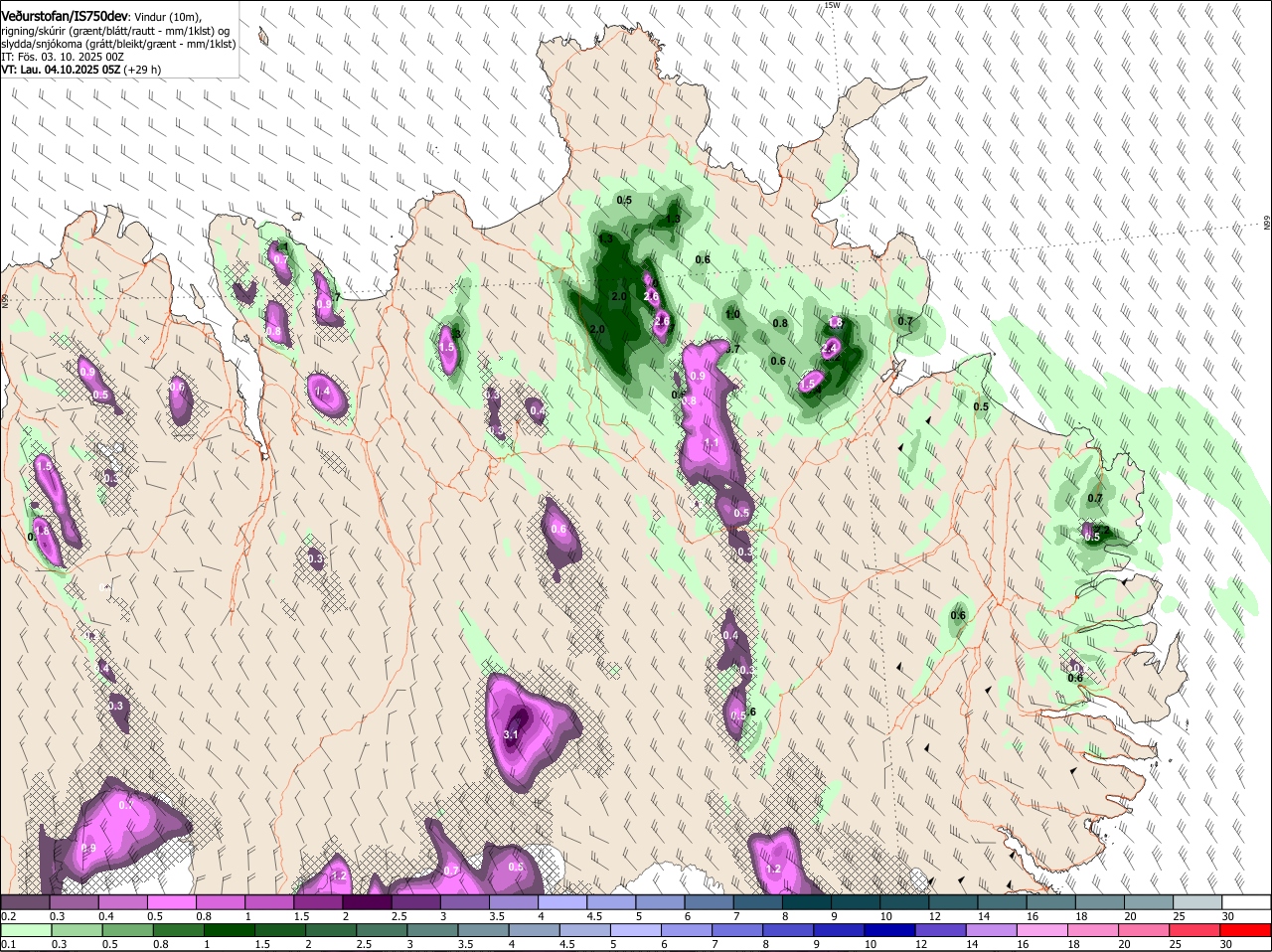The height and width of the screenshot is (952, 1272).
Task: Select the pale green 0.1 swatch in lower legend
Action: tap(26, 930)
